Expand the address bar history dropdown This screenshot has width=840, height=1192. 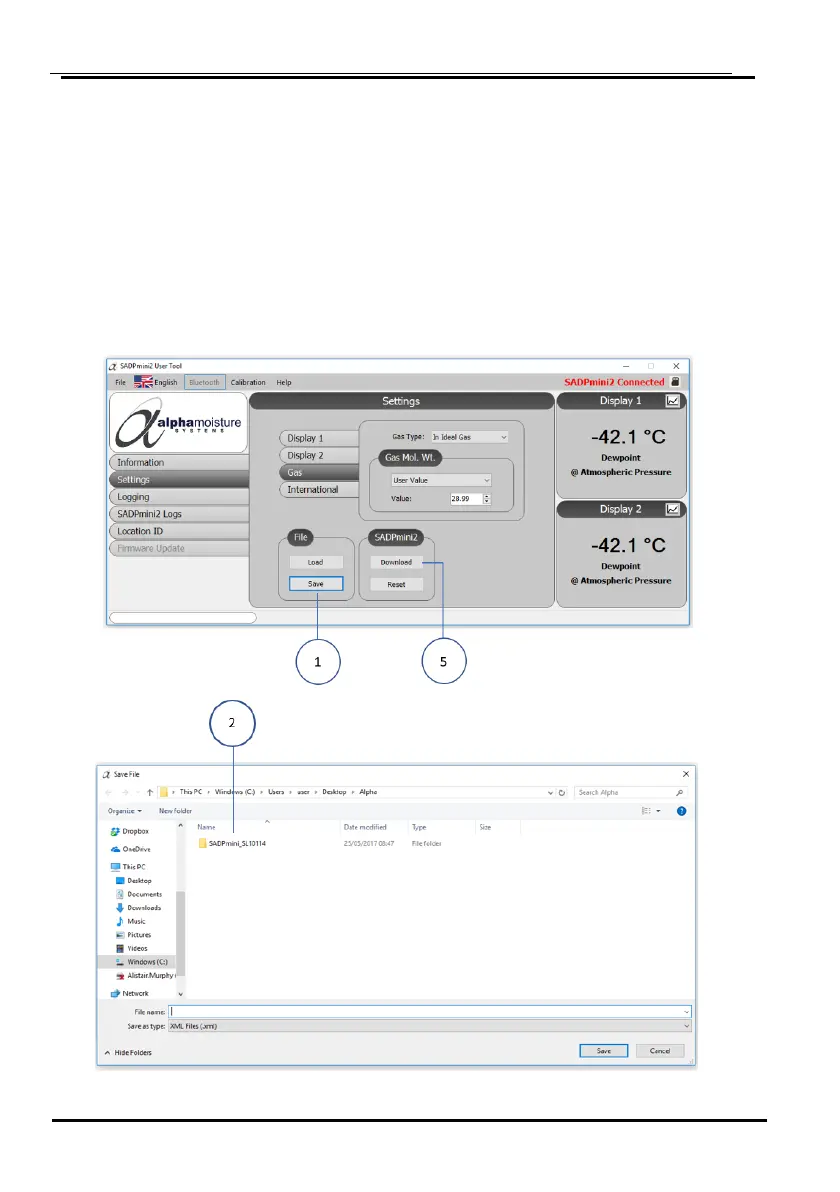tap(550, 792)
